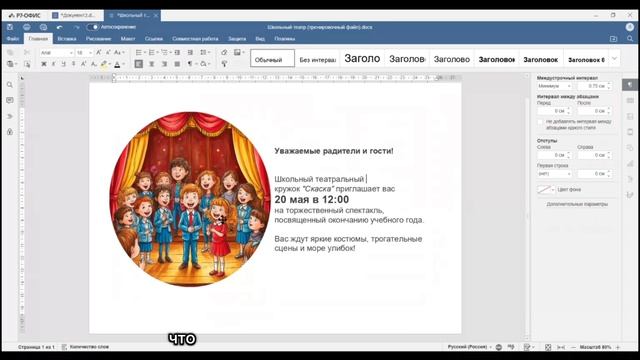
Task: Switch to the Макет ribbon tab
Action: click(128, 39)
